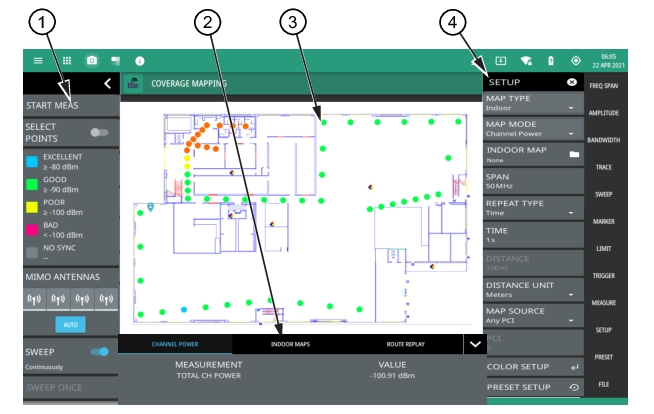Click the info icon in top bar
Image resolution: width=654 pixels, height=414 pixels.
pyautogui.click(x=139, y=60)
